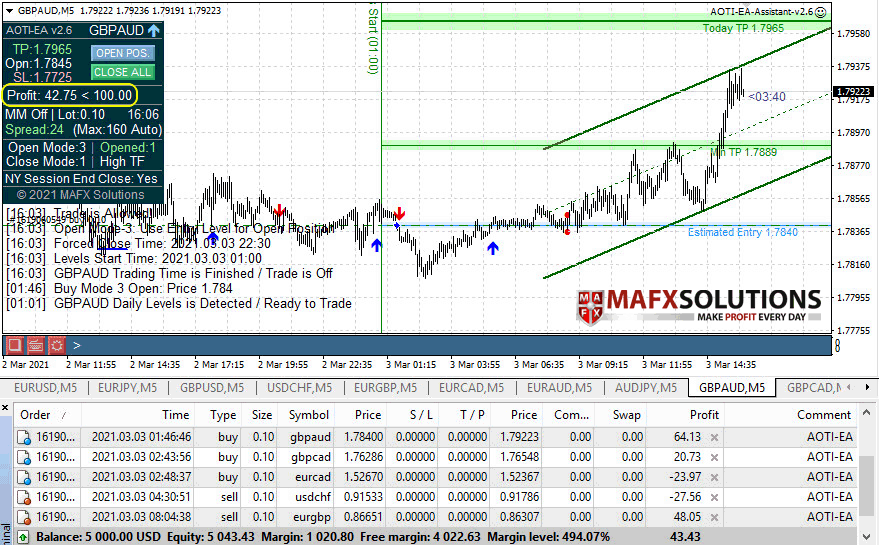
Task: Click the gbpaud buy order icon
Action: [24, 437]
